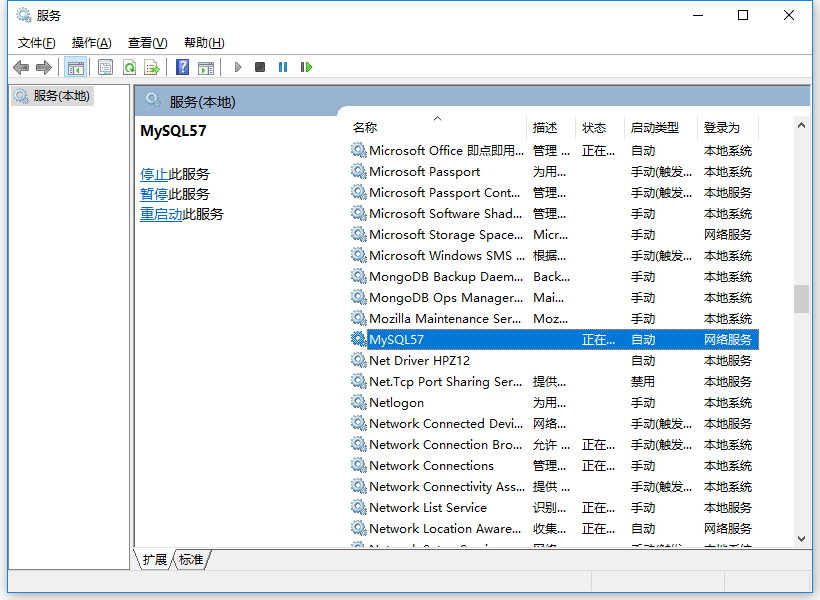
Task: Click the 暂停 link to pause the service
Action: coord(154,194)
